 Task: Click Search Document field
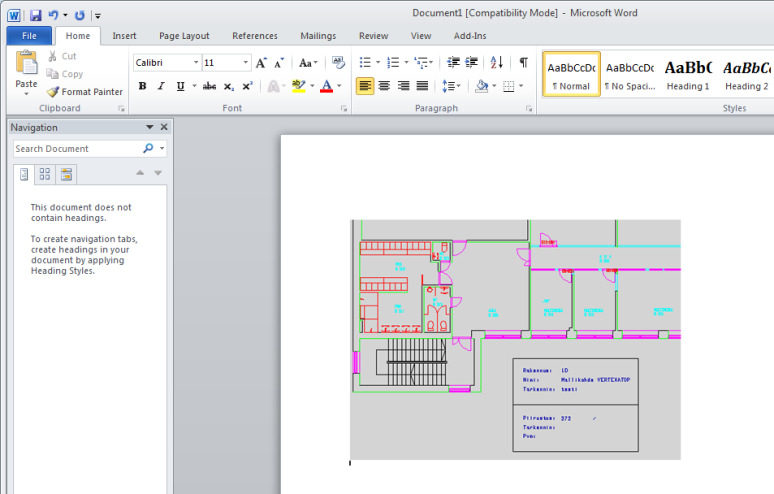coord(77,149)
